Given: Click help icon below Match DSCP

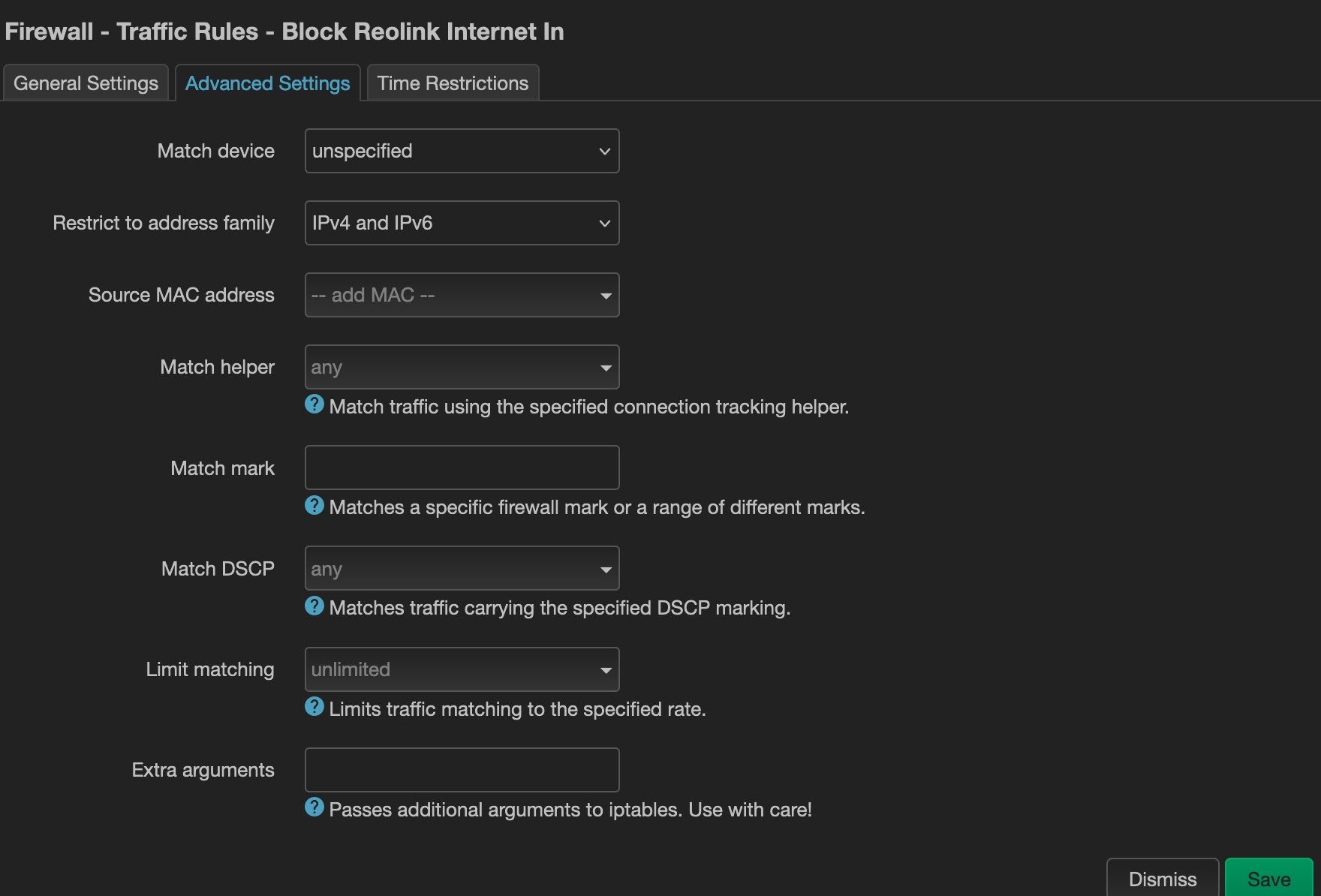Looking at the screenshot, I should [x=314, y=606].
